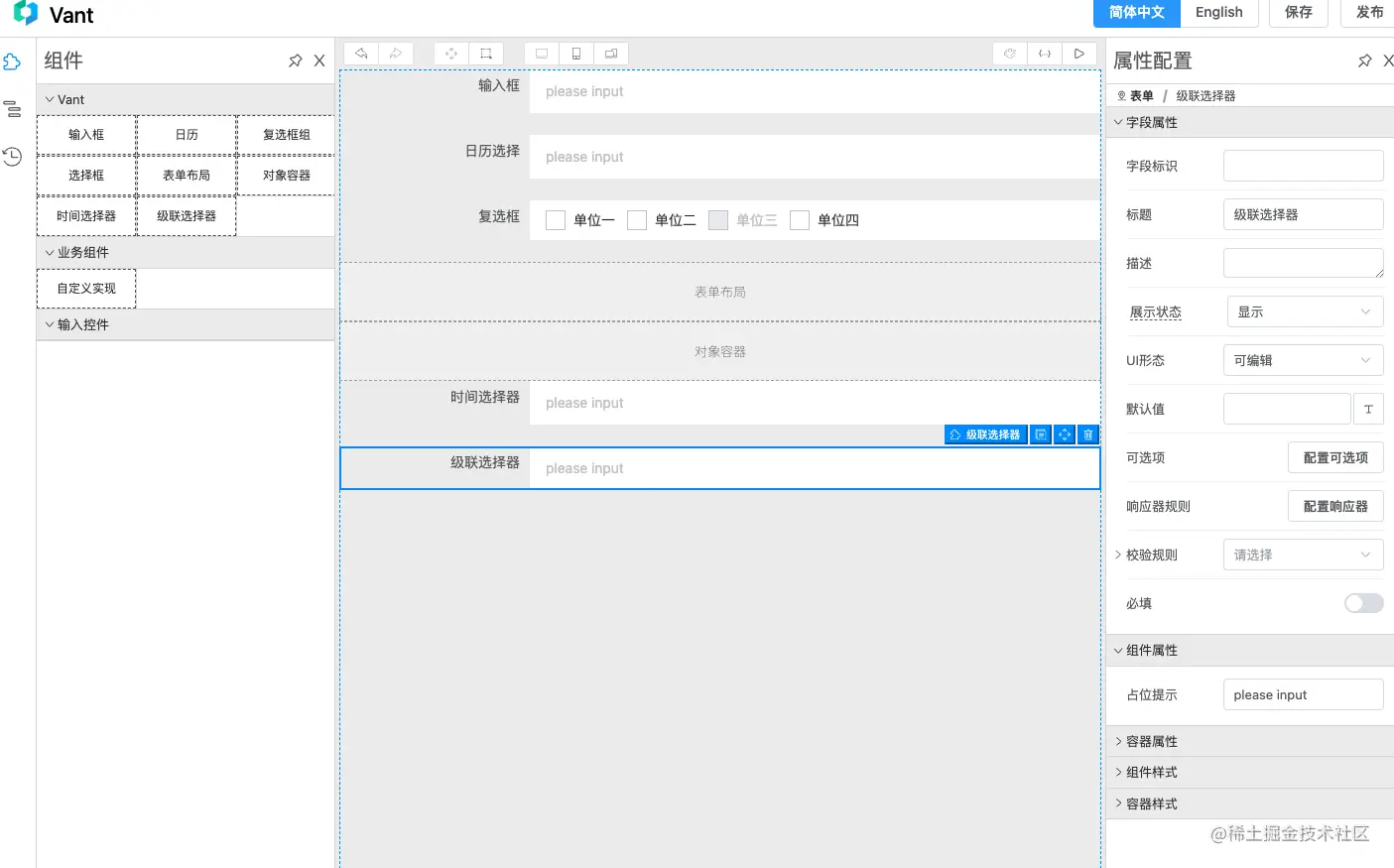
Task: Click the 描述 text area
Action: [x=1304, y=263]
